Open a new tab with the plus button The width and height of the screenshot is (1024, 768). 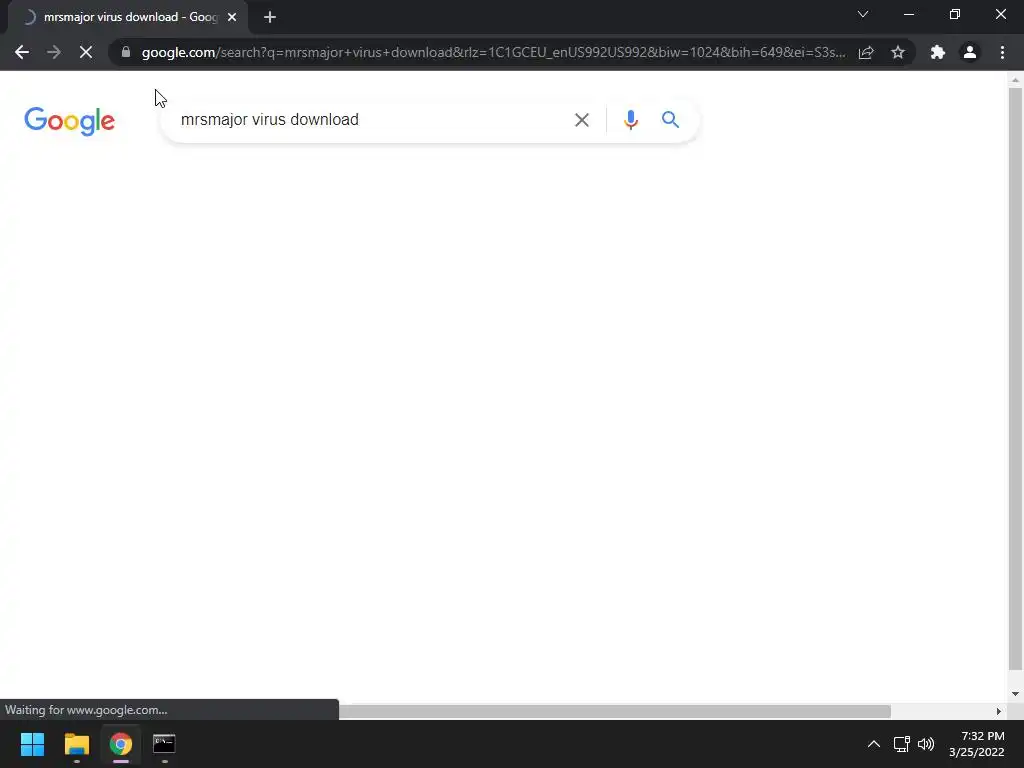click(x=270, y=17)
